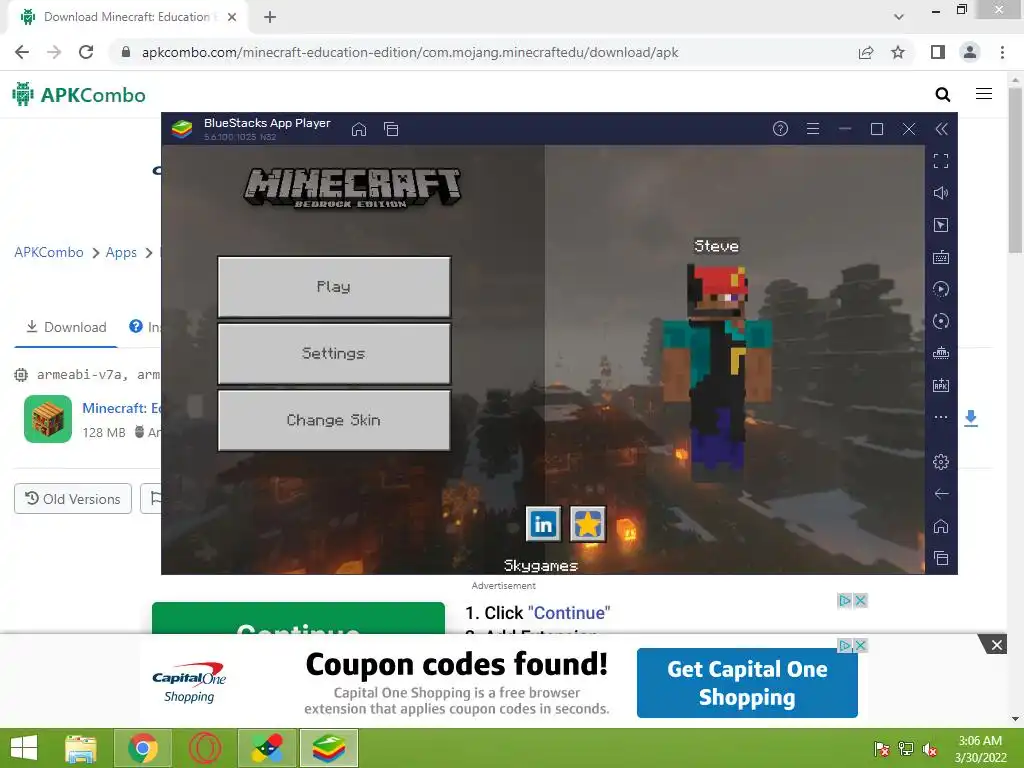
Task: Open BlueStacks keyboard controls icon
Action: pos(941,257)
